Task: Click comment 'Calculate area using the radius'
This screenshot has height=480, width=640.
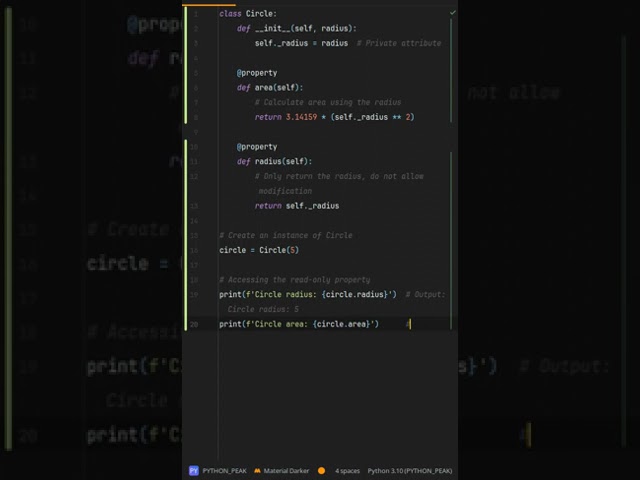Action: pos(328,102)
